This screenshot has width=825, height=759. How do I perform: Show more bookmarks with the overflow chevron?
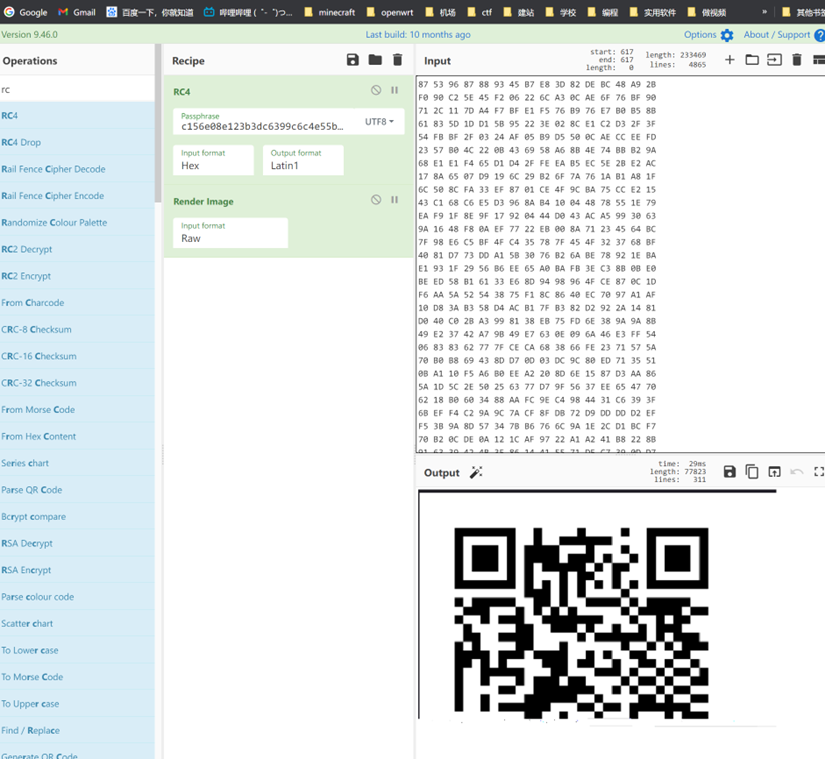764,12
